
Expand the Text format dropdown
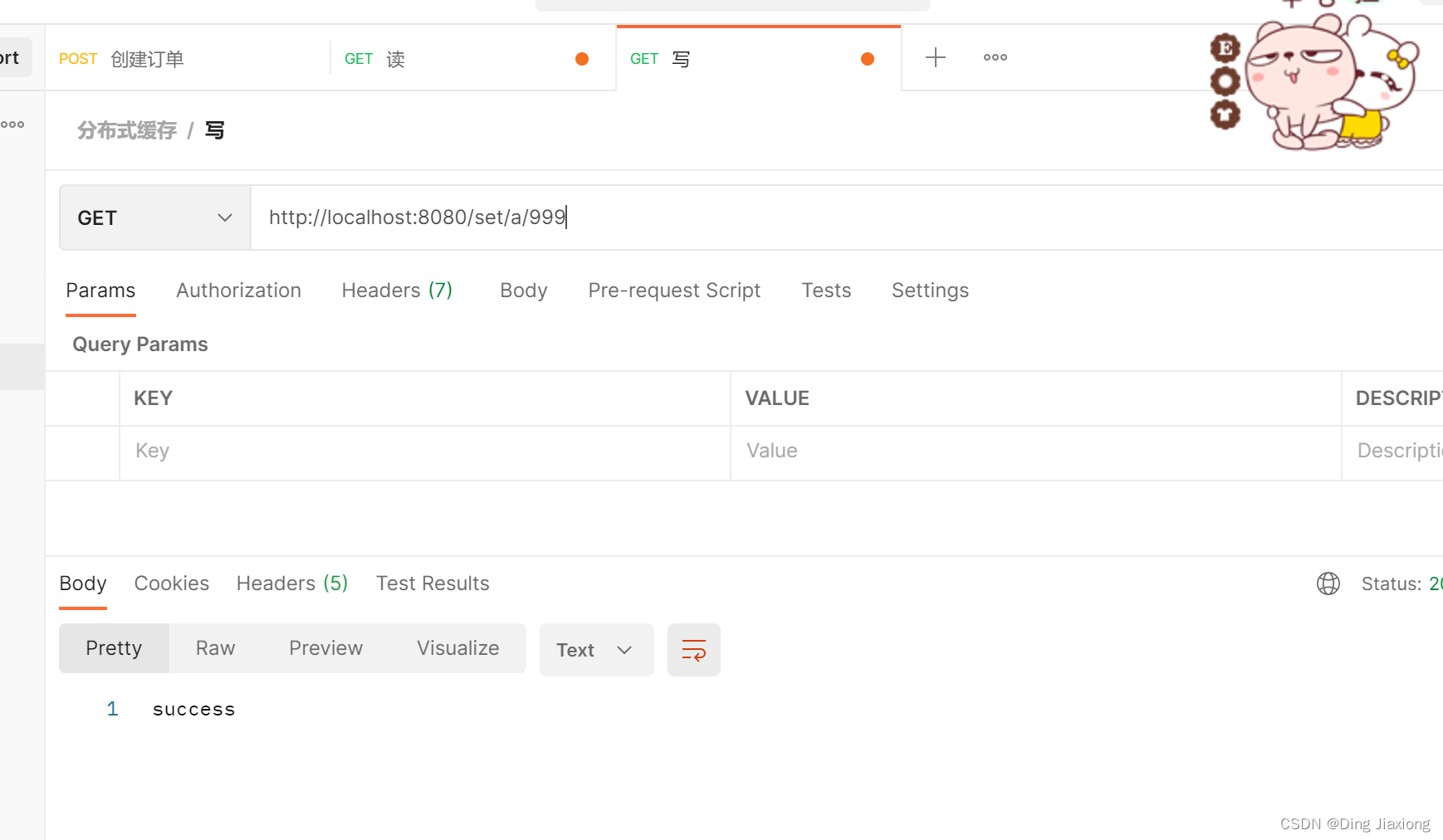point(597,650)
